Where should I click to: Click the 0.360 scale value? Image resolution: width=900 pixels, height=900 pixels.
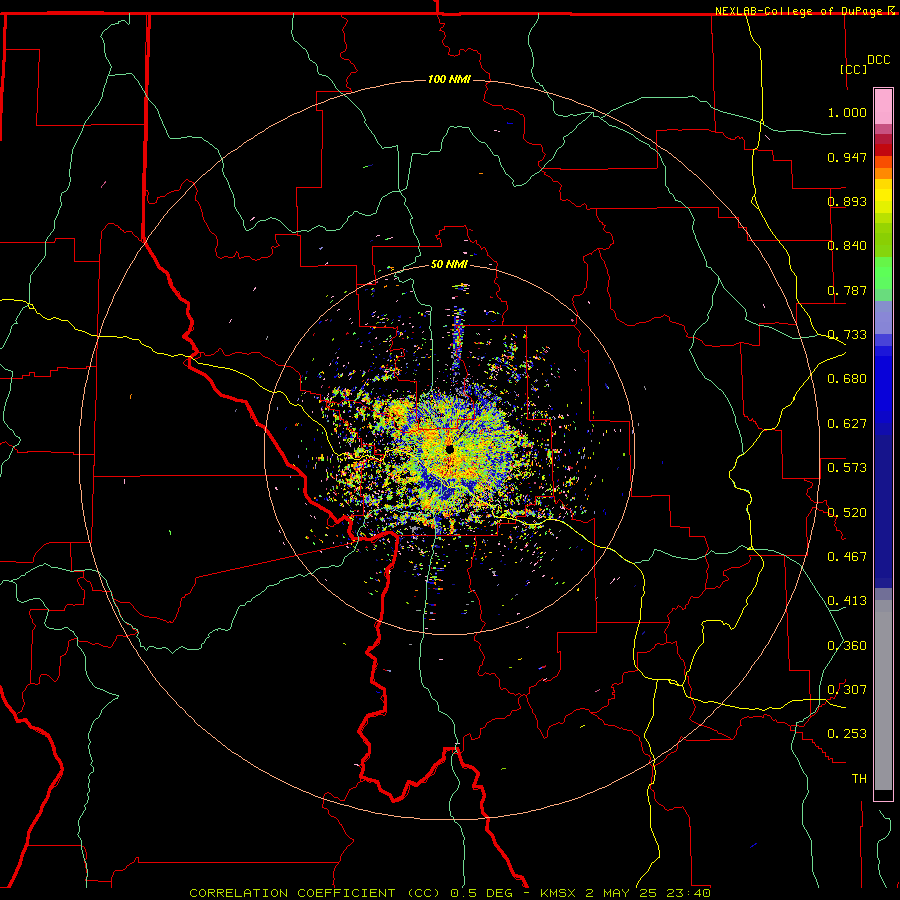pos(847,646)
